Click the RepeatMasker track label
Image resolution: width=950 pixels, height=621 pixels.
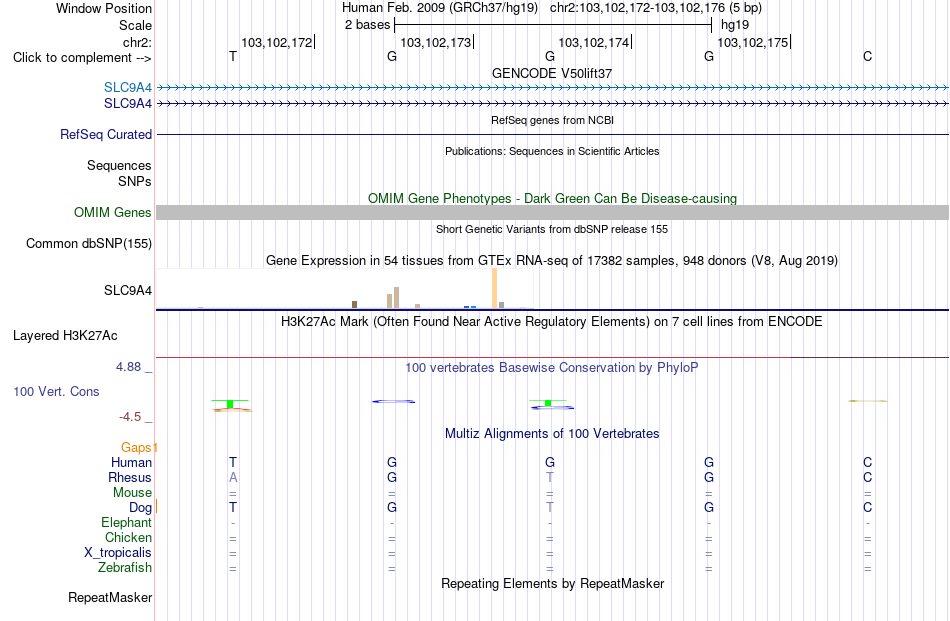pos(110,597)
